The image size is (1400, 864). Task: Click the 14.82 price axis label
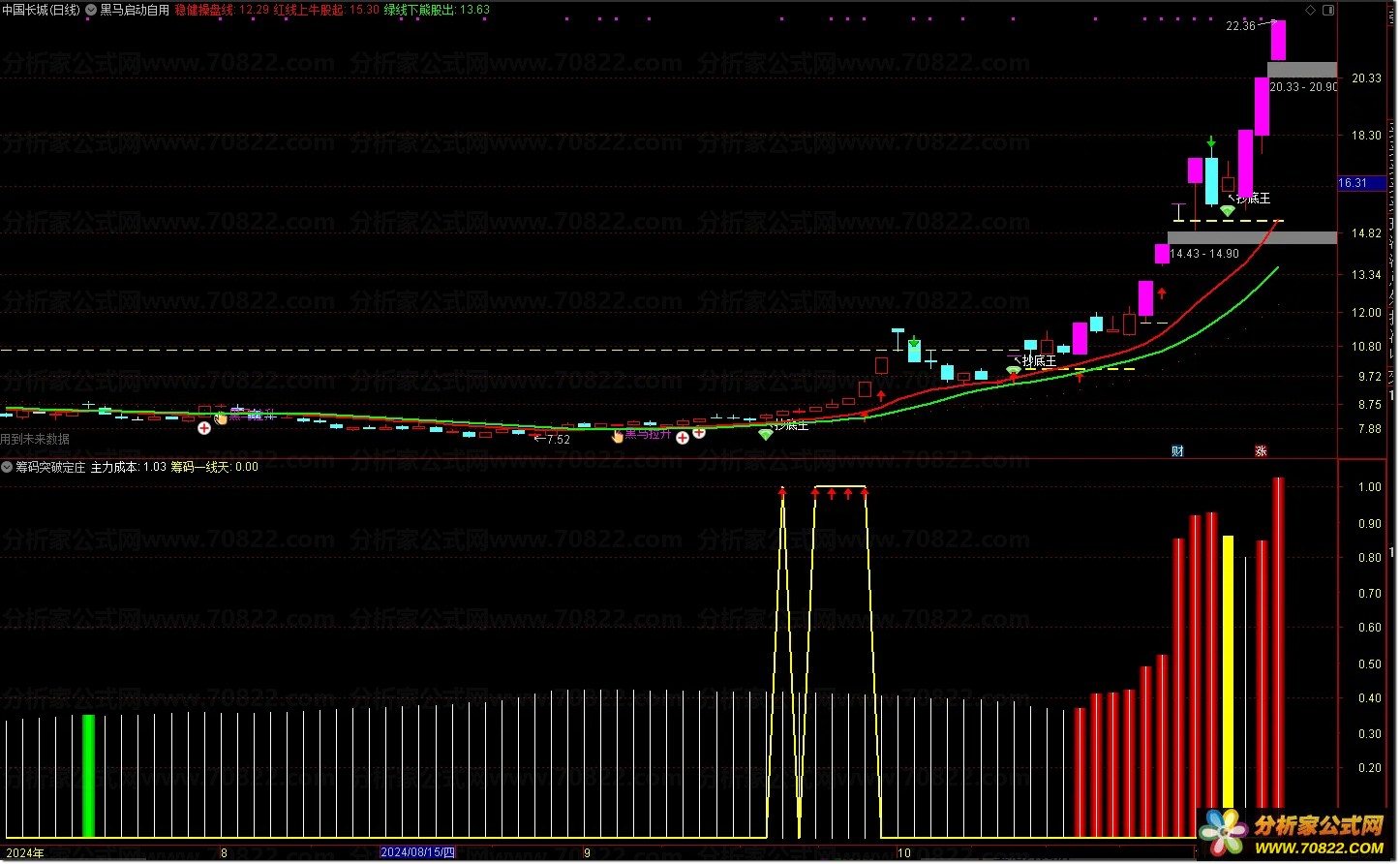point(1366,233)
